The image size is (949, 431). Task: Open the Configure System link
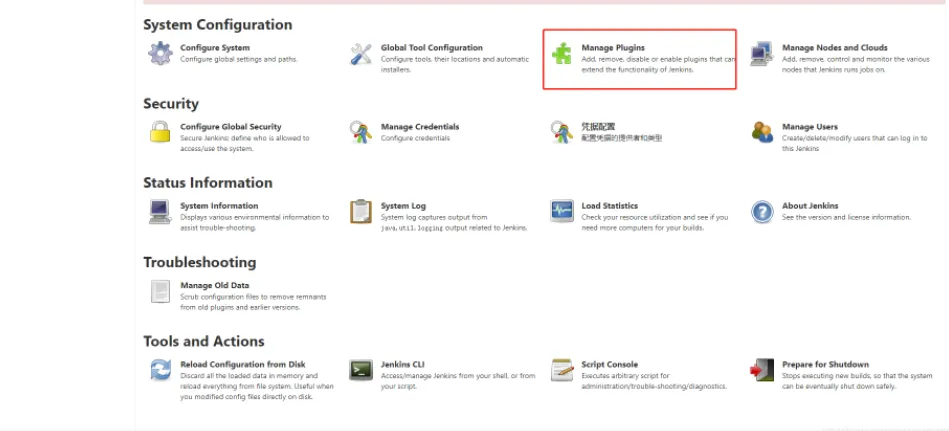click(x=215, y=47)
